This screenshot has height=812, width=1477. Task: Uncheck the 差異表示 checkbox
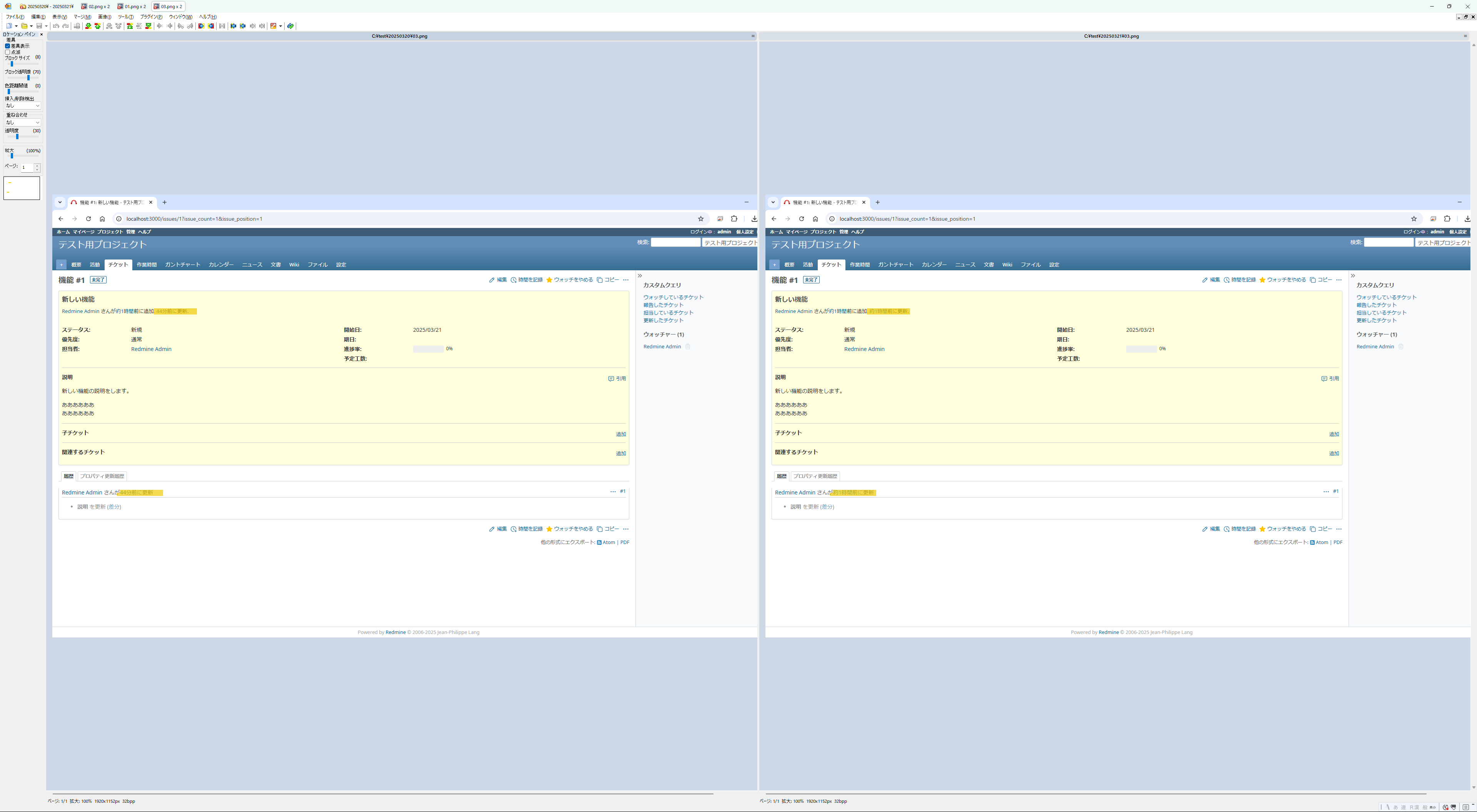coord(7,46)
